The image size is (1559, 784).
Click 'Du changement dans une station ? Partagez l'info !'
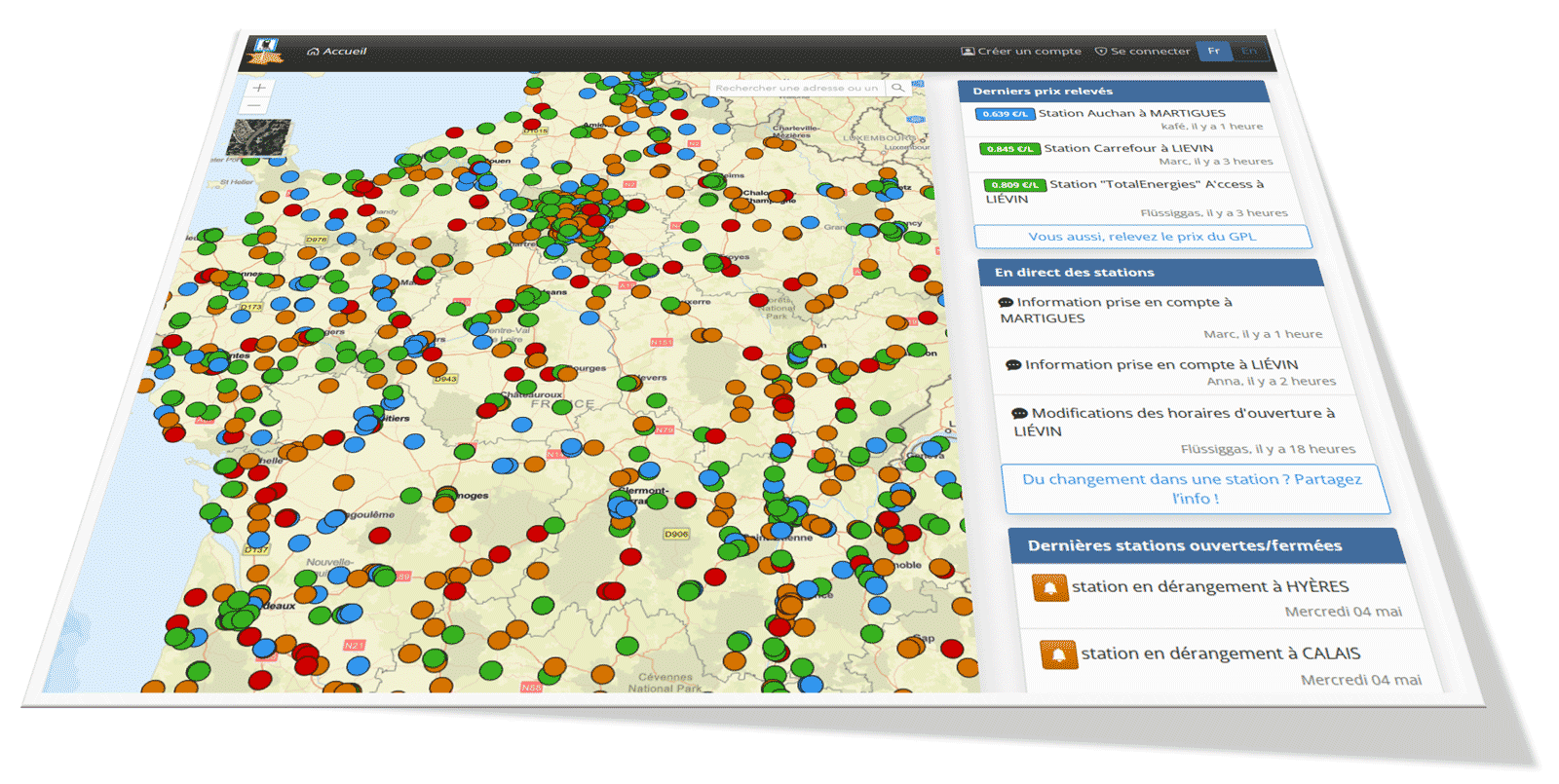pos(1195,489)
